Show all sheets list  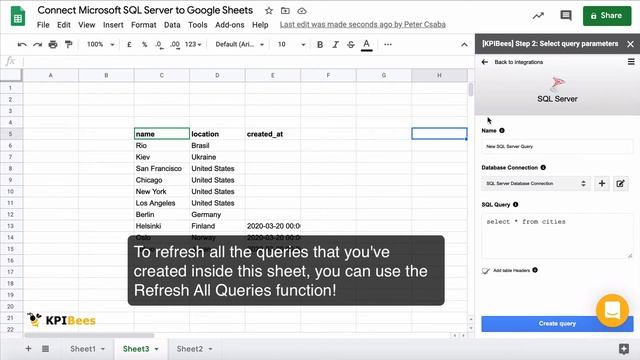point(45,349)
